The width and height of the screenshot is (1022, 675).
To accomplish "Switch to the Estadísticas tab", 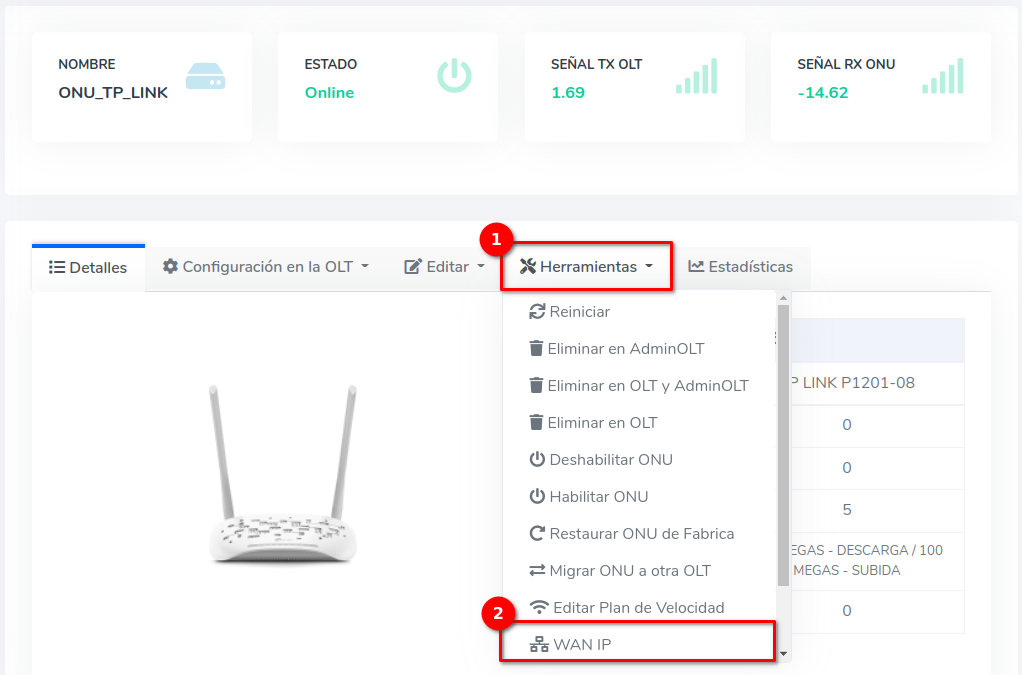I will pyautogui.click(x=741, y=267).
